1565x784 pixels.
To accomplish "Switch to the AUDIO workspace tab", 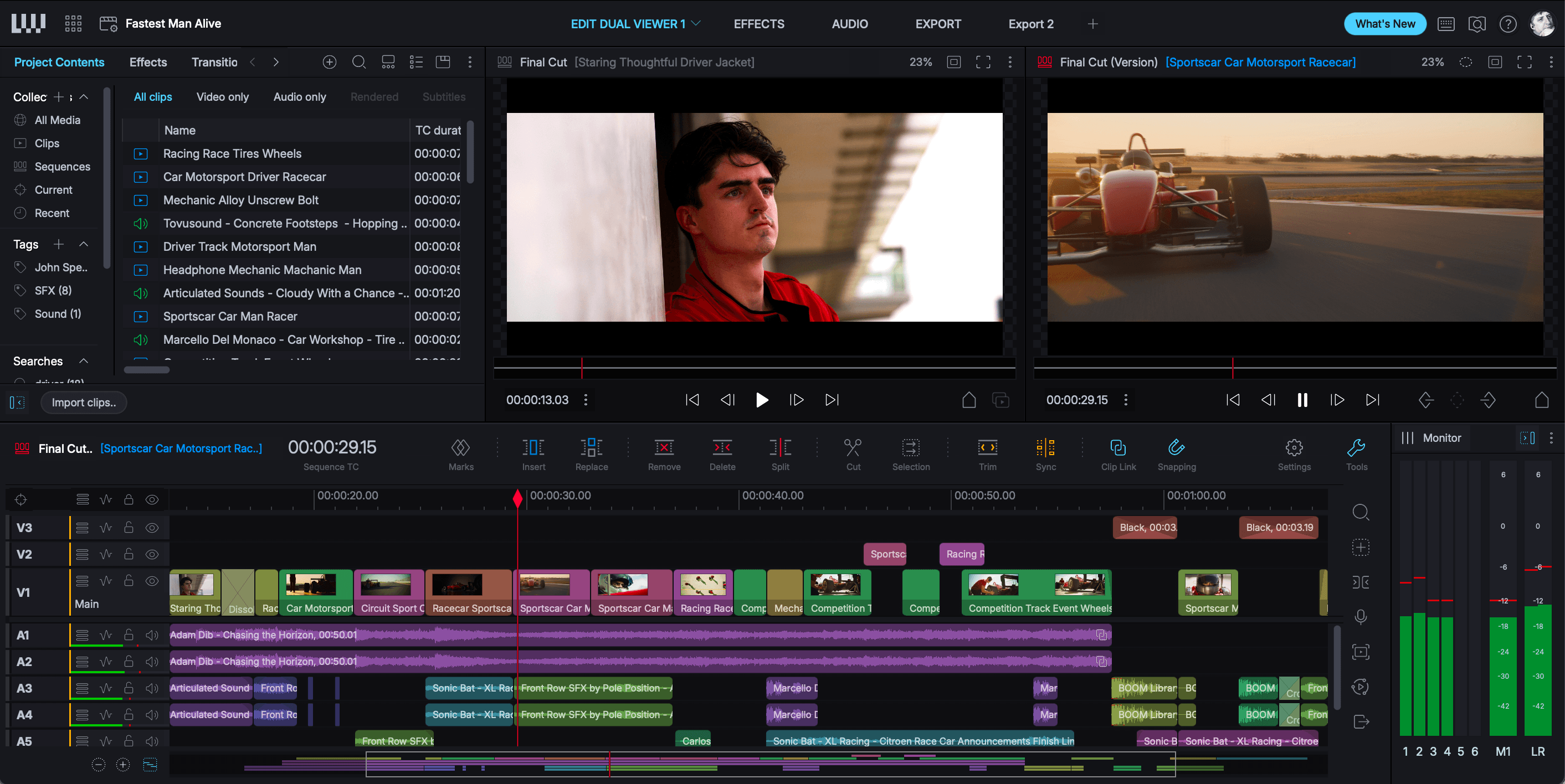I will (x=849, y=24).
